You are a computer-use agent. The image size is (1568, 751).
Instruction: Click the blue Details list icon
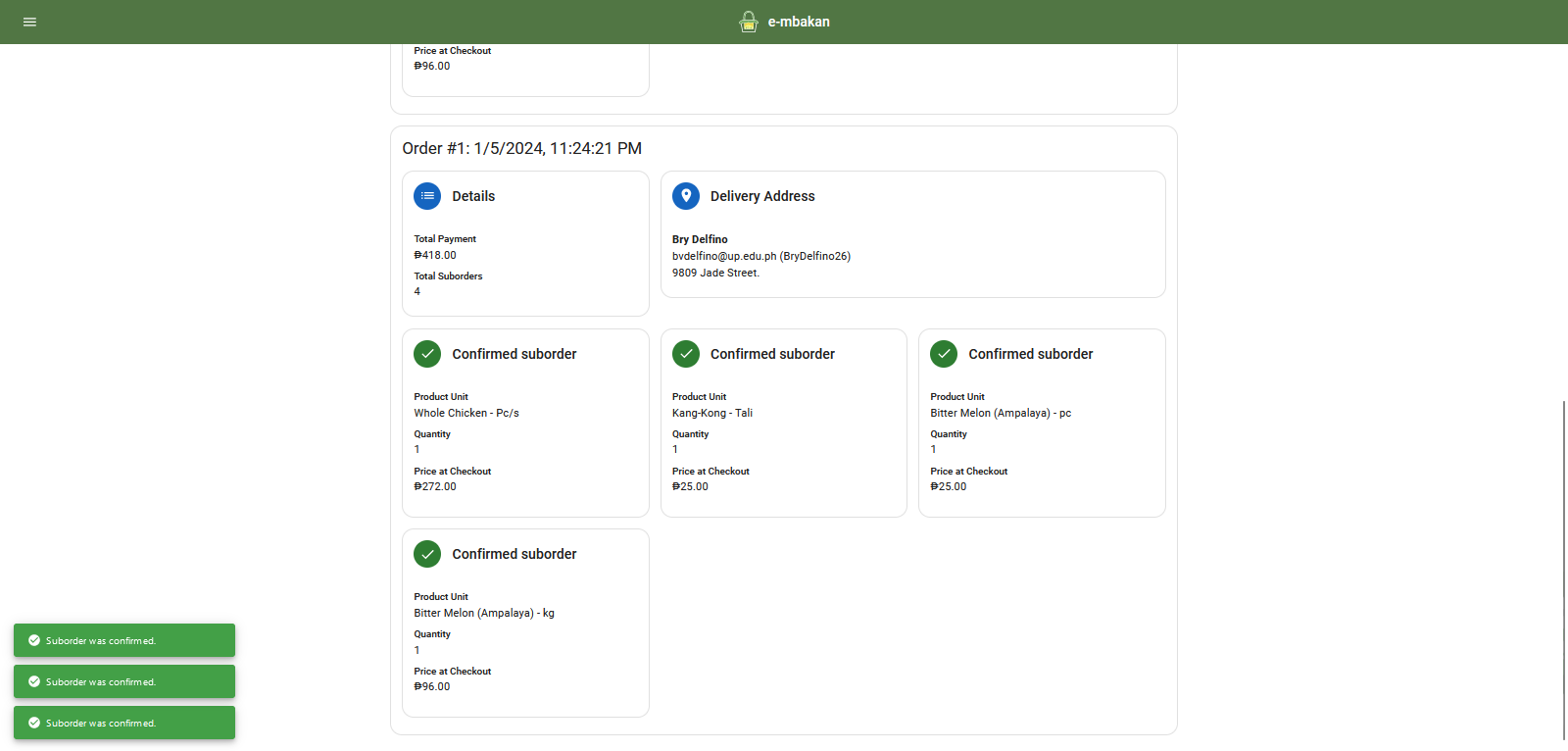pyautogui.click(x=427, y=196)
